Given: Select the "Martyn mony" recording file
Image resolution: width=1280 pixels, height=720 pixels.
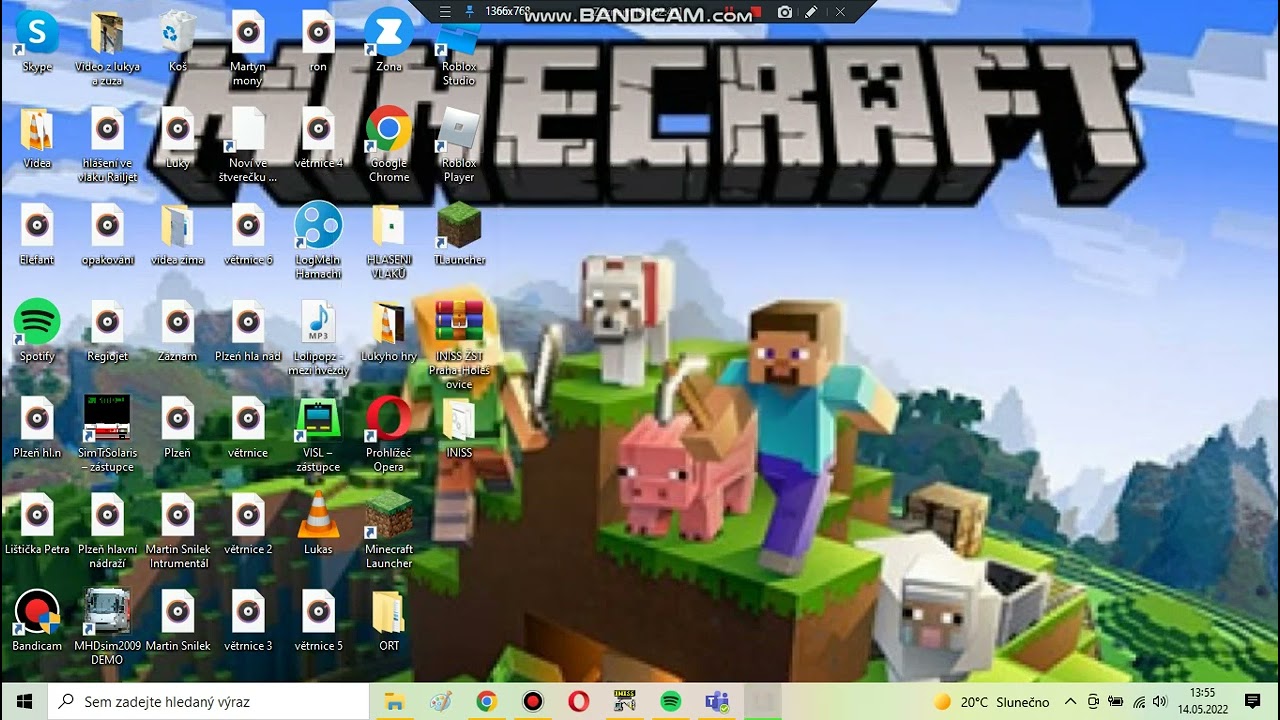Looking at the screenshot, I should 247,48.
